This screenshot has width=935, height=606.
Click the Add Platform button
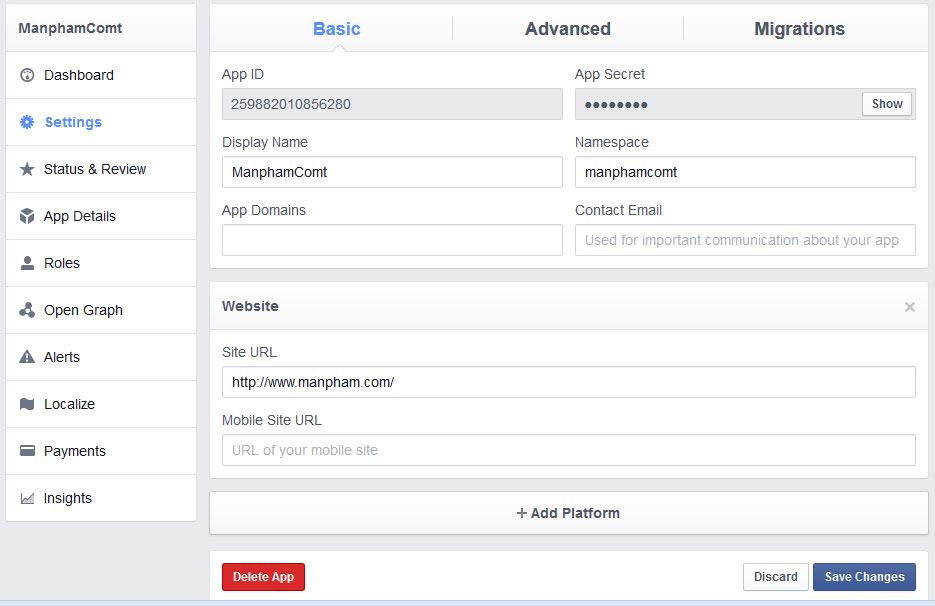[x=568, y=513]
